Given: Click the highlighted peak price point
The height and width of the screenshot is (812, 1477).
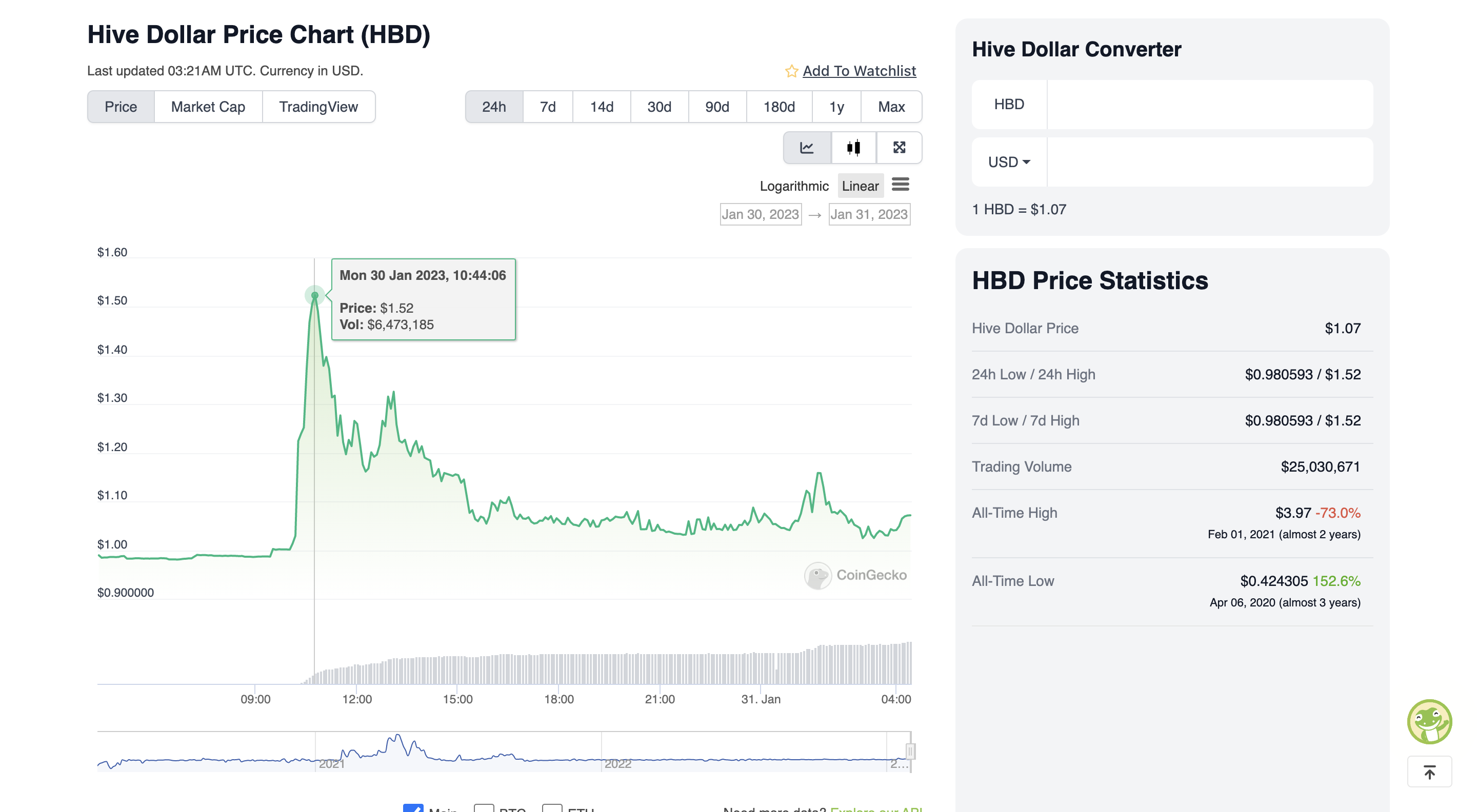Looking at the screenshot, I should click(314, 296).
